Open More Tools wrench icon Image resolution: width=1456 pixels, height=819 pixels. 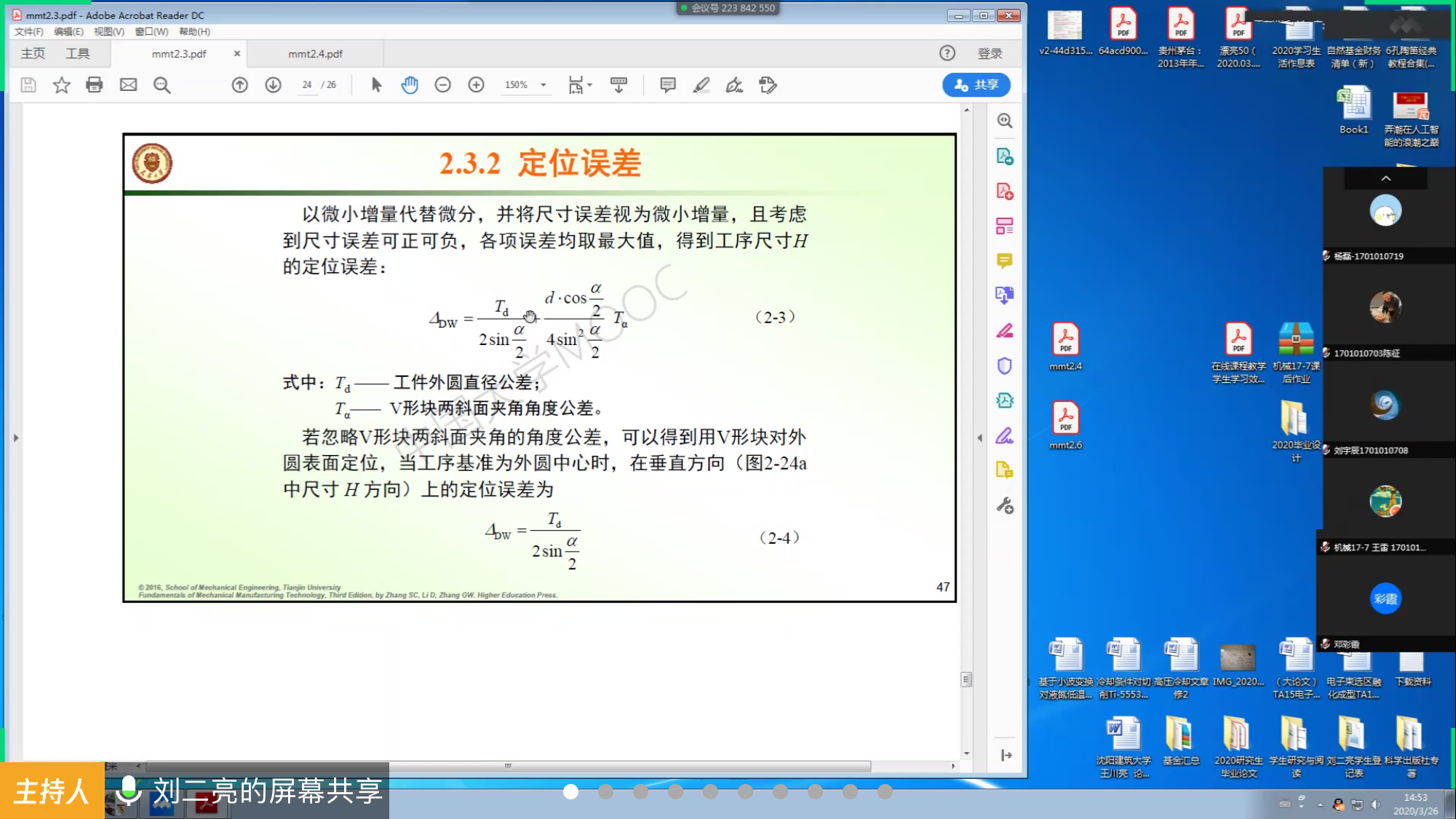click(x=1004, y=505)
